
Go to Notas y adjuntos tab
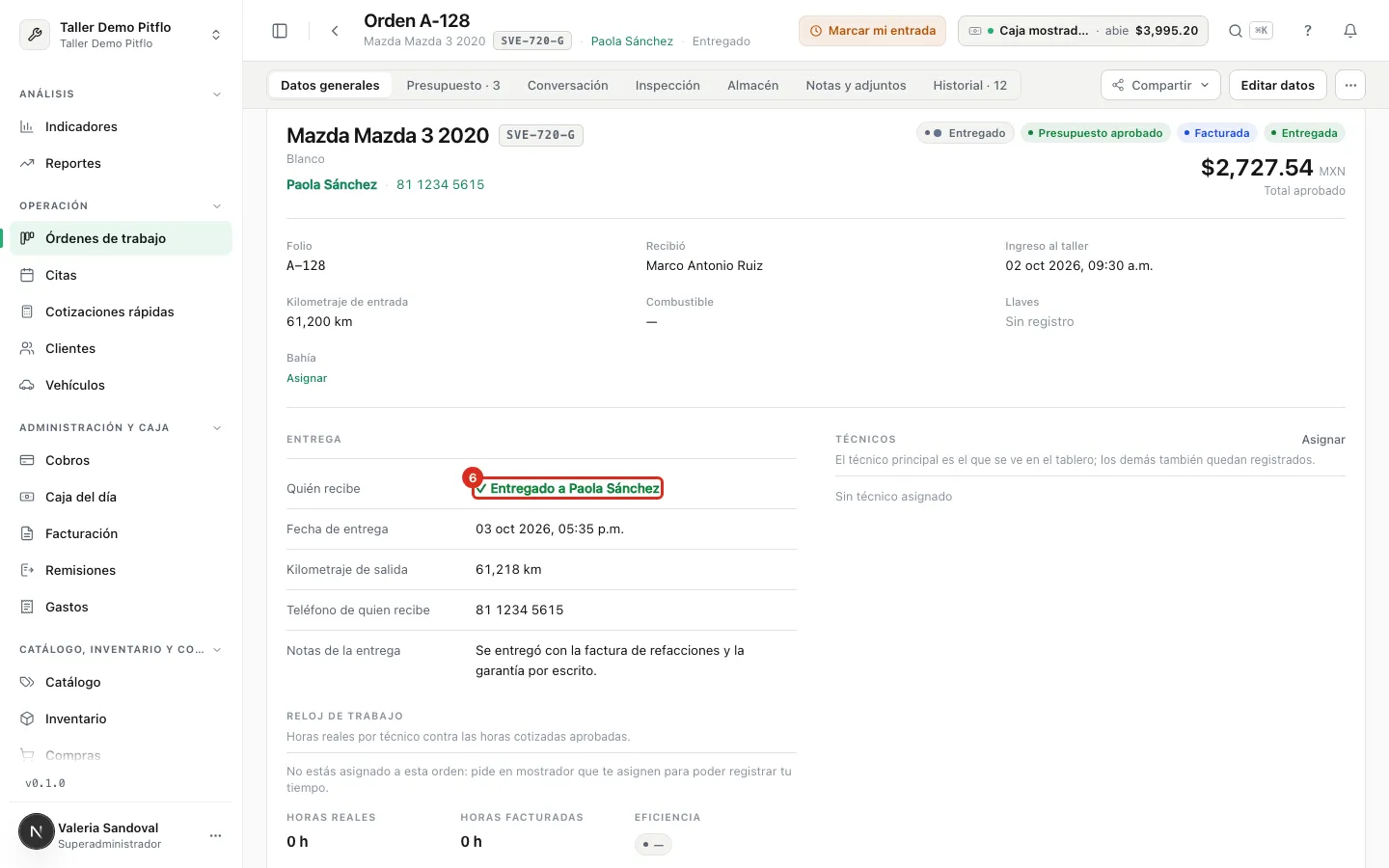tap(856, 85)
